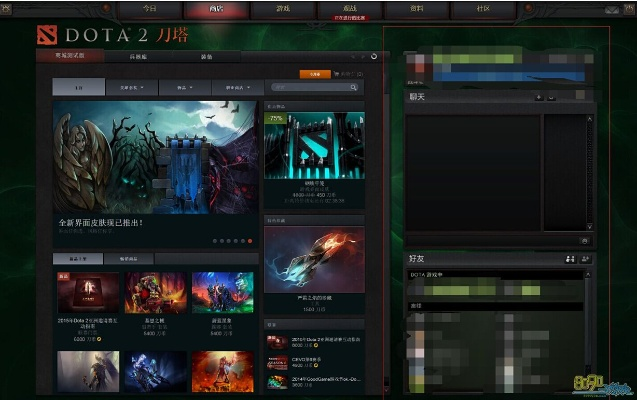Screen dimensions: 637x400
Task: Open the -75% discounted item thumbnail
Action: click(x=314, y=145)
